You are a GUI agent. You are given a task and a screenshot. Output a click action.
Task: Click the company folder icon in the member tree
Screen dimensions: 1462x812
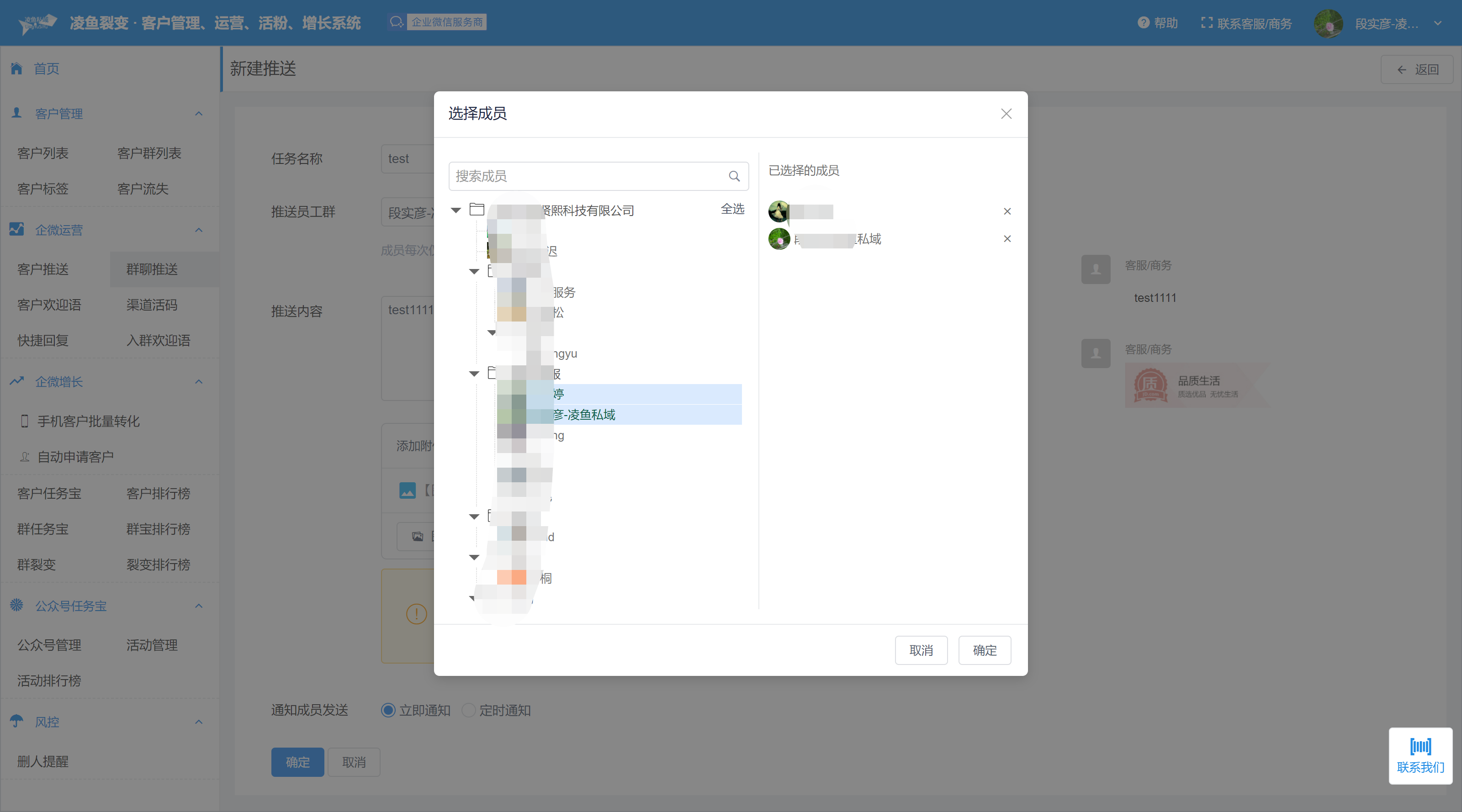click(477, 210)
